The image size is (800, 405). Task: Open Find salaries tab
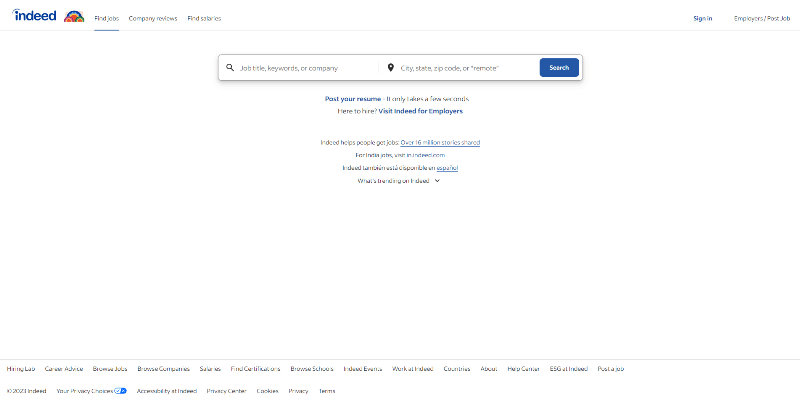pyautogui.click(x=204, y=18)
